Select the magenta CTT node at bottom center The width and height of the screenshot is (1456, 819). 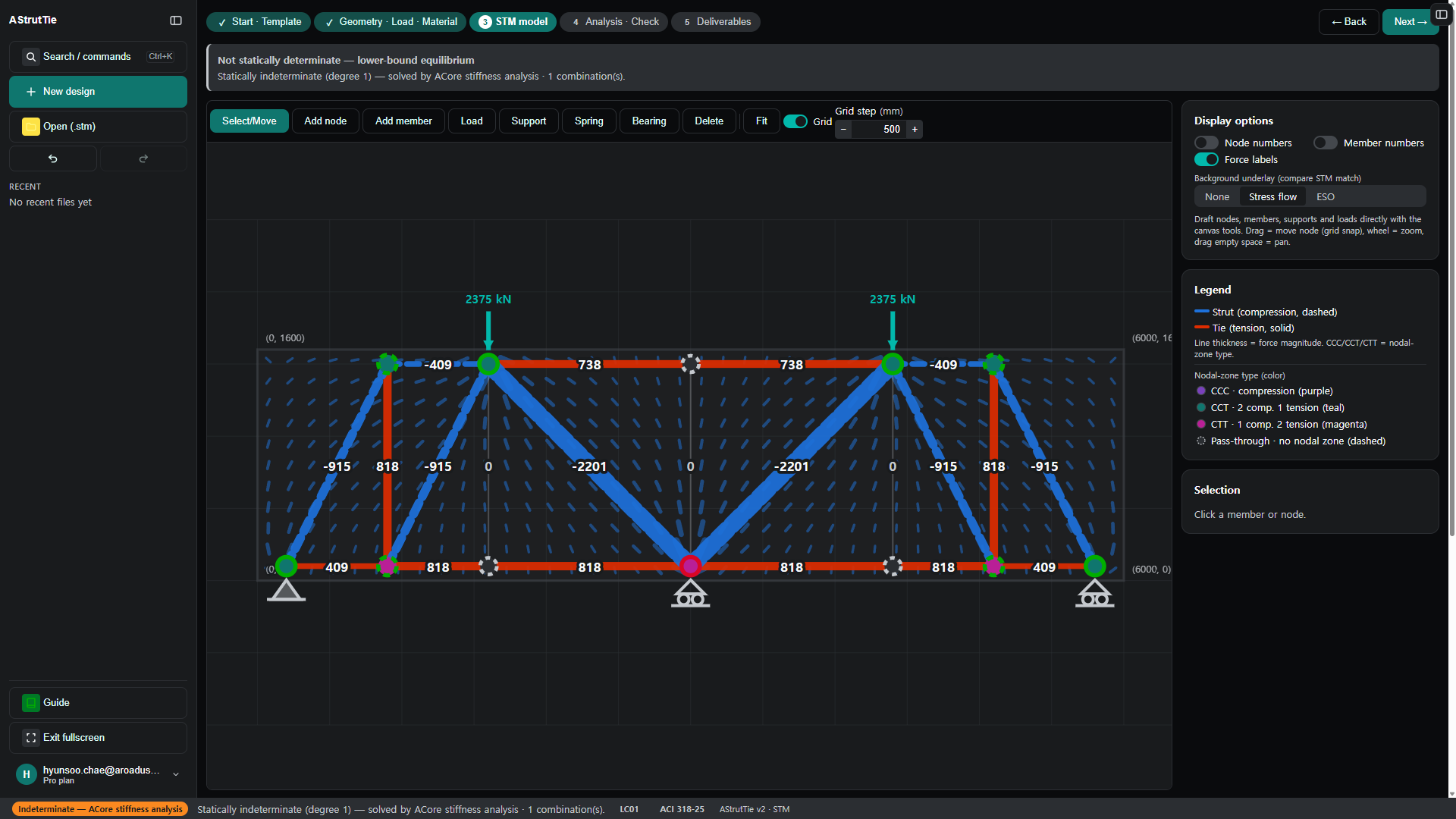click(690, 566)
